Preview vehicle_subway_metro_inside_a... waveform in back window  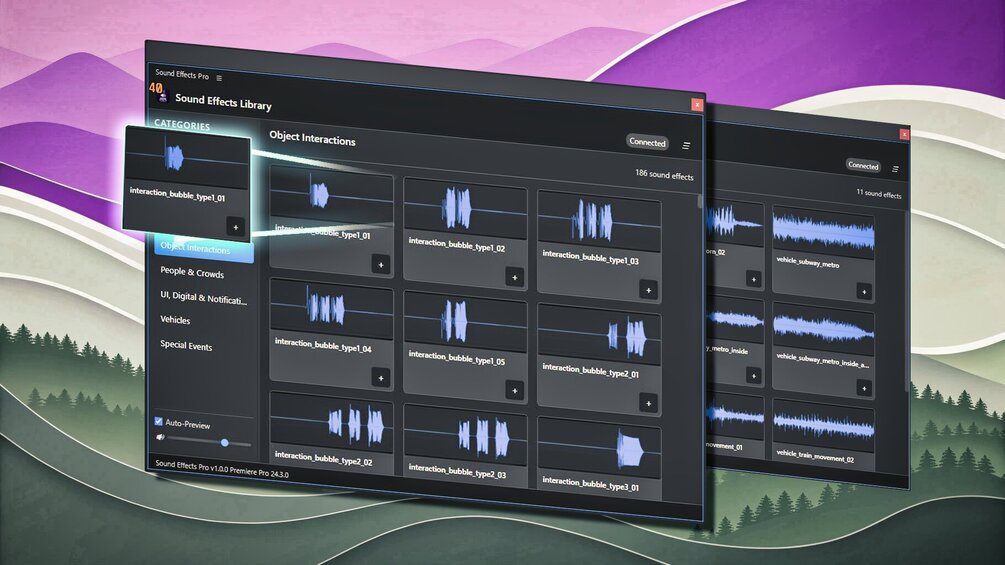pos(824,328)
